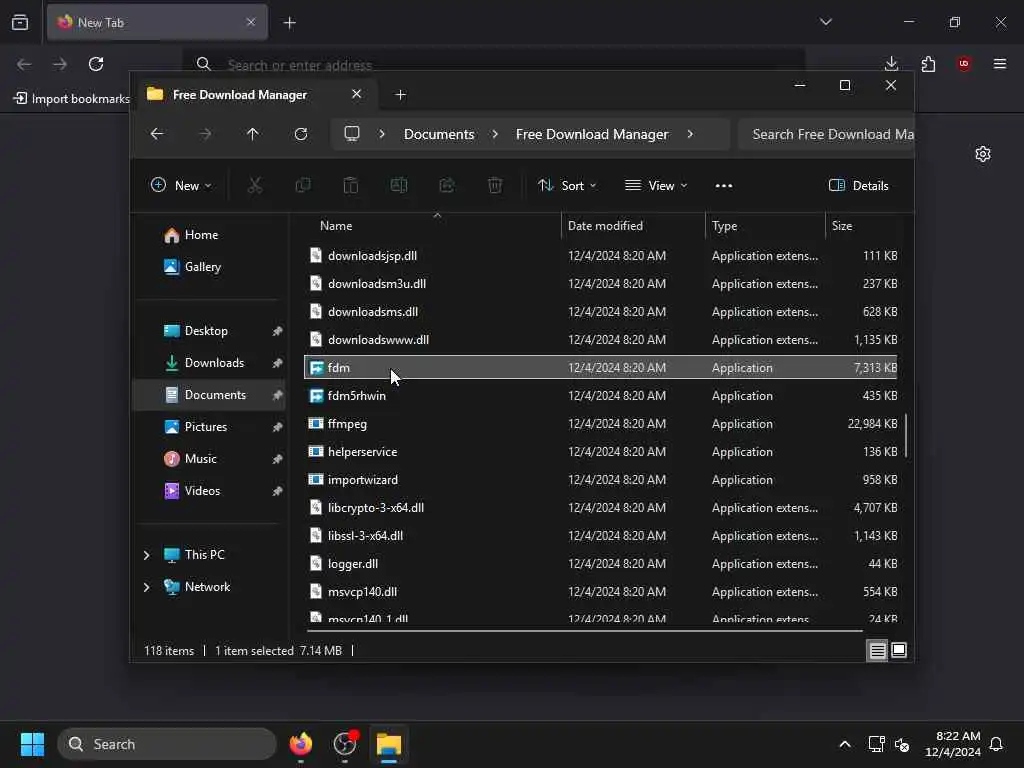Open Firefox extensions puzzle icon
Image resolution: width=1024 pixels, height=768 pixels.
[928, 64]
